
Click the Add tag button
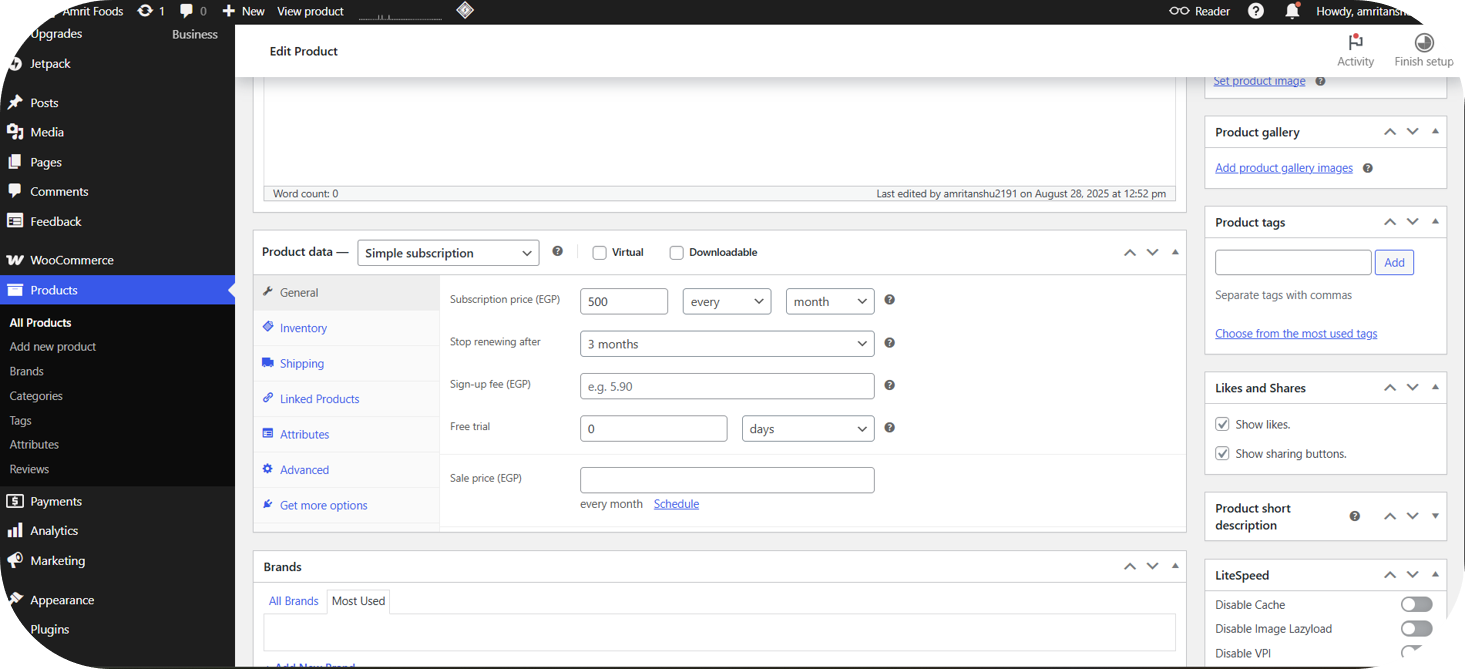pos(1394,263)
